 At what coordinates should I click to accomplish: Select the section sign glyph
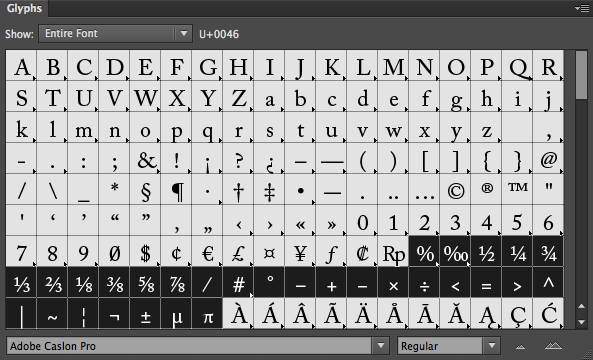click(146, 189)
